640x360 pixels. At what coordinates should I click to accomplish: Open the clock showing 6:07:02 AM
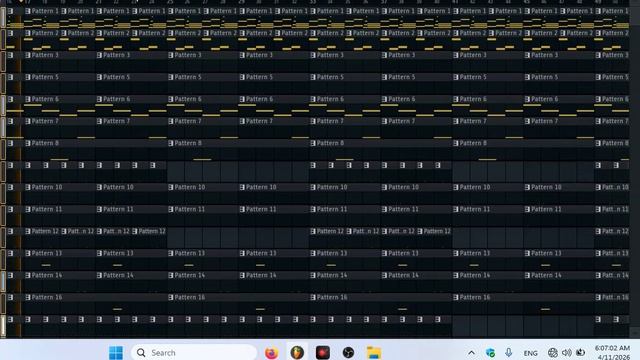[612, 348]
